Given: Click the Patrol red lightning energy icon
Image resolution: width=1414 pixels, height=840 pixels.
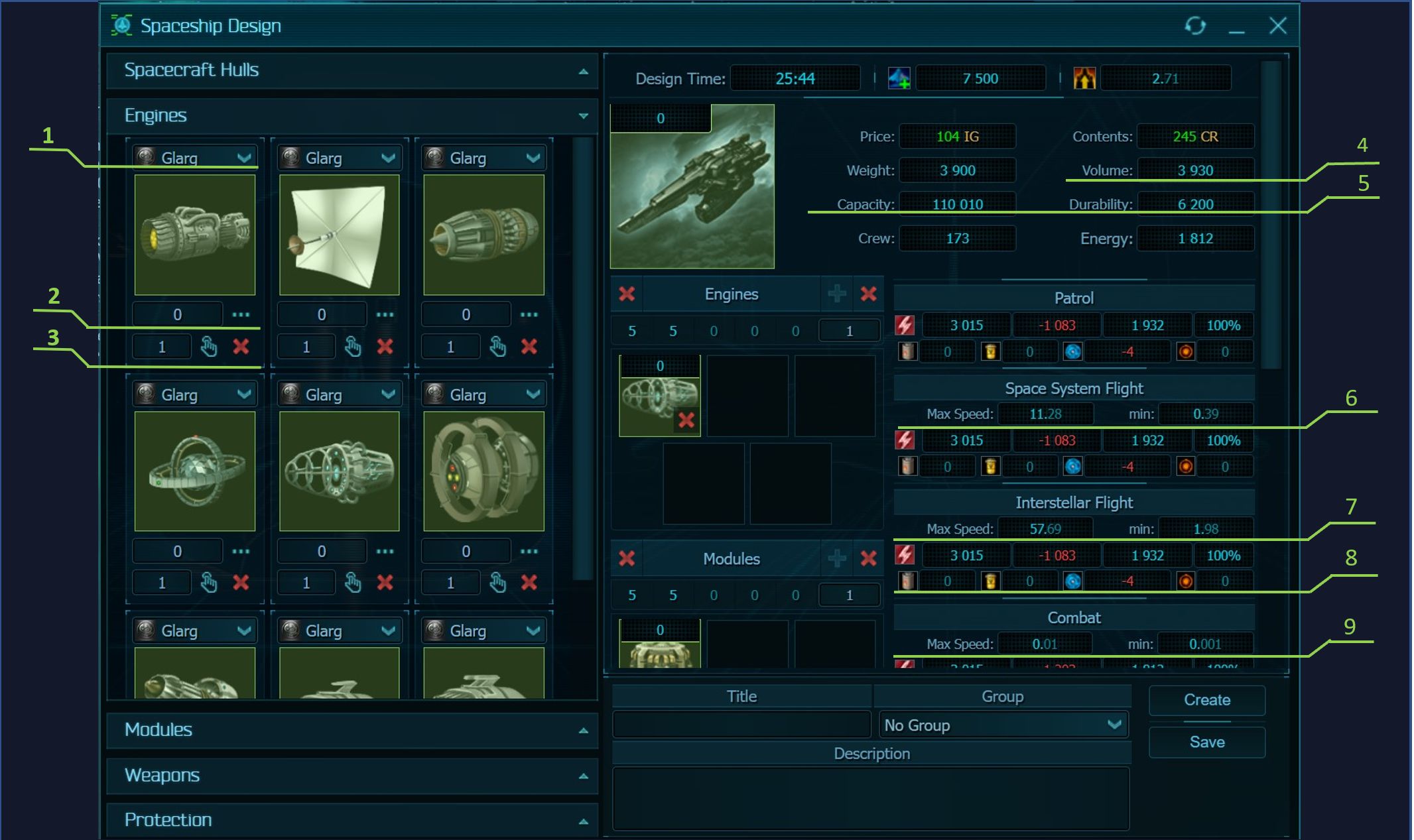Looking at the screenshot, I should click(905, 326).
